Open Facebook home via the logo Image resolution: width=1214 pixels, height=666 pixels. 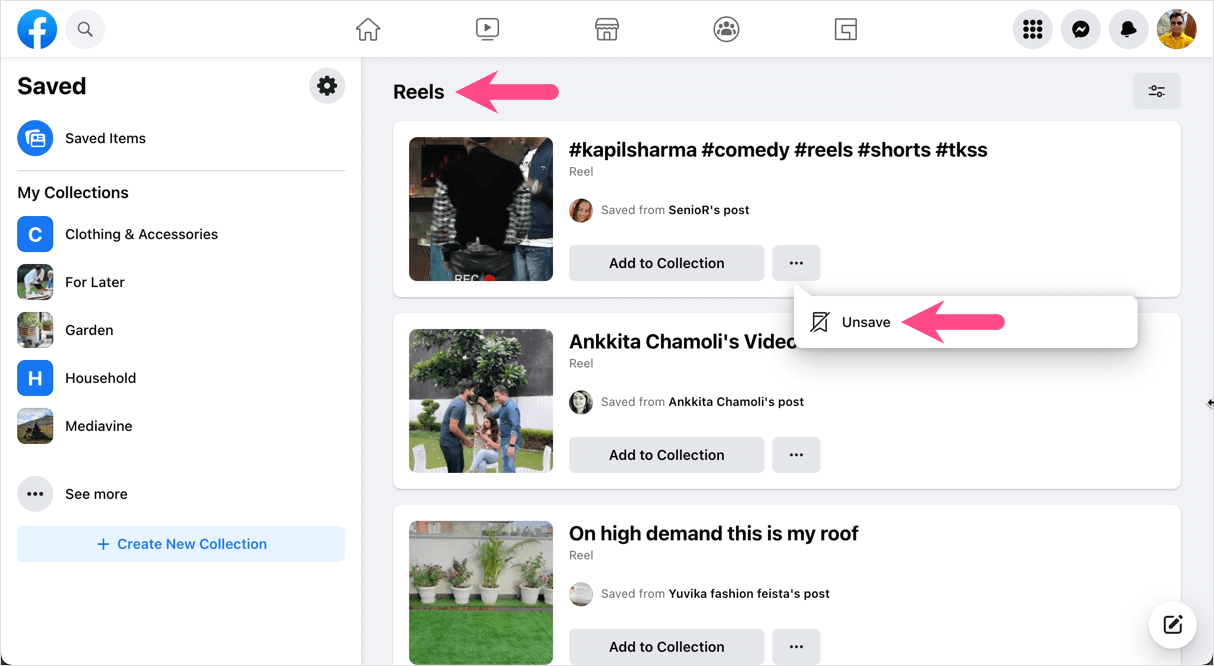click(37, 29)
